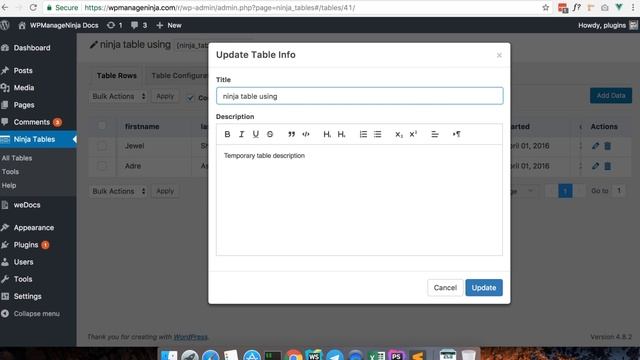The width and height of the screenshot is (640, 360).
Task: Open the text alignment option
Action: 435,134
